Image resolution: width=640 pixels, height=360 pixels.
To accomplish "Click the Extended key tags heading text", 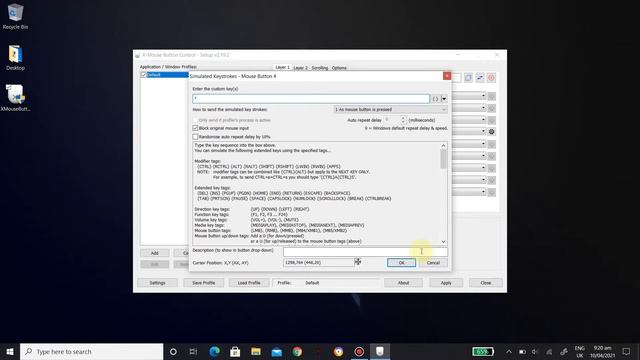I will [212, 188].
